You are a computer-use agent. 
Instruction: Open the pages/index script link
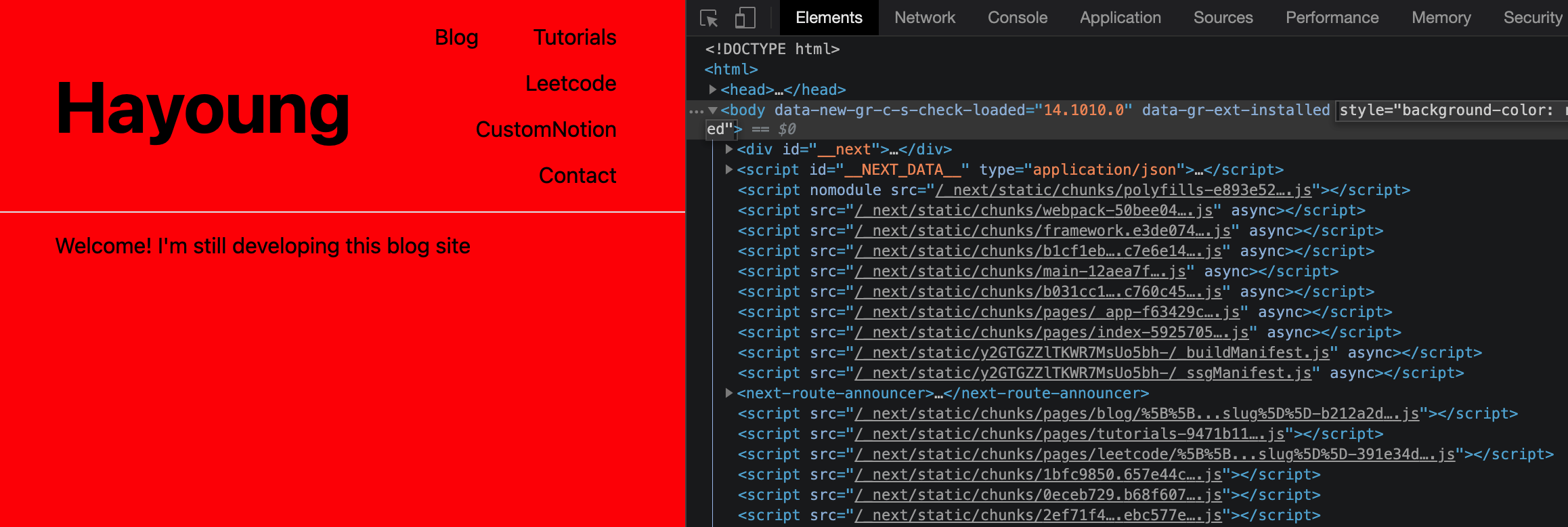1051,333
